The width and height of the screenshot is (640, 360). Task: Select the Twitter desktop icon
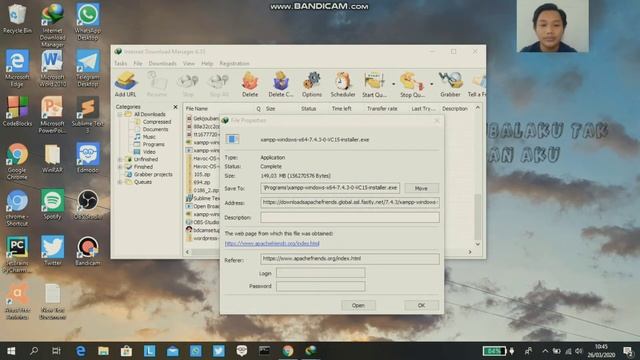coord(52,251)
